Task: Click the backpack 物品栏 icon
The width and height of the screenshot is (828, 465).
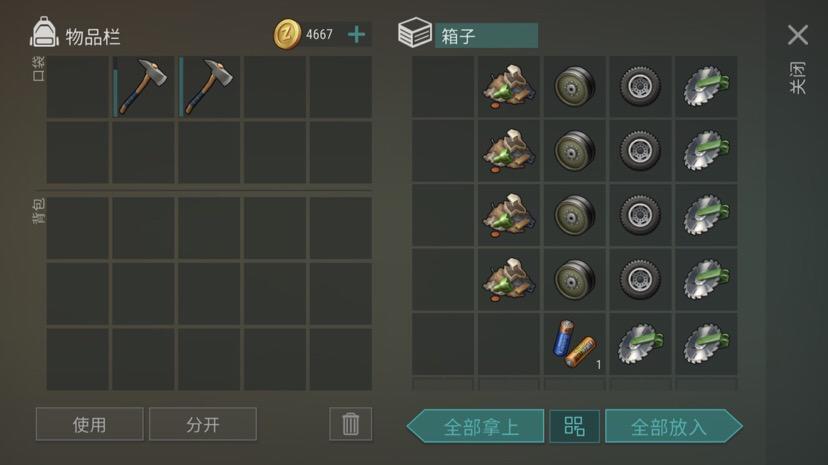Action: coord(44,33)
